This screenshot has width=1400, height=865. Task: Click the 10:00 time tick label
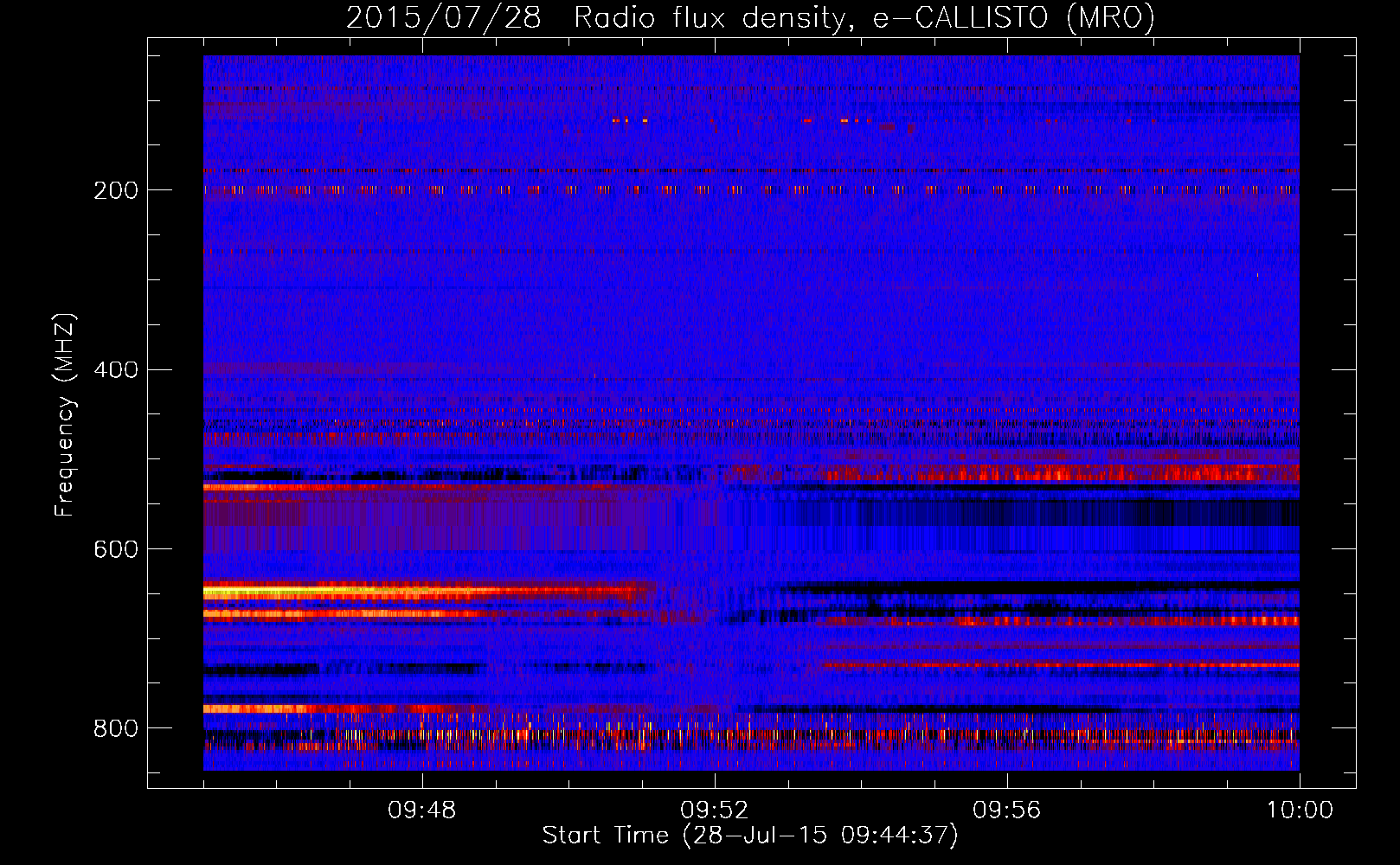tap(1300, 811)
